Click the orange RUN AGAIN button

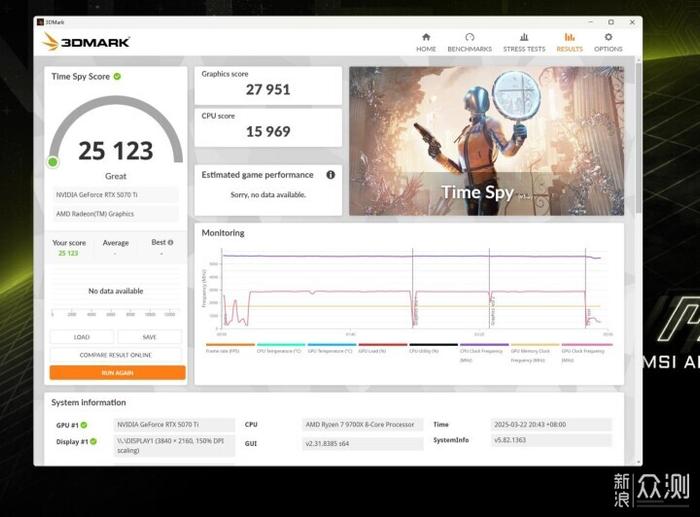(117, 373)
